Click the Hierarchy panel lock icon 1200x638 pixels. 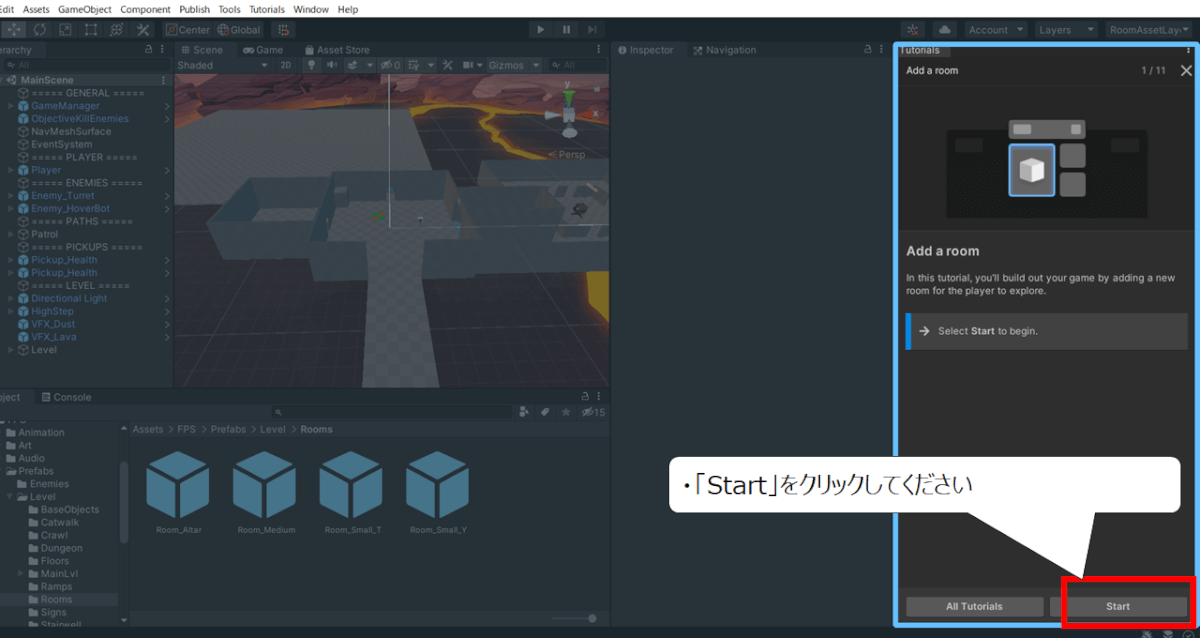pos(149,49)
